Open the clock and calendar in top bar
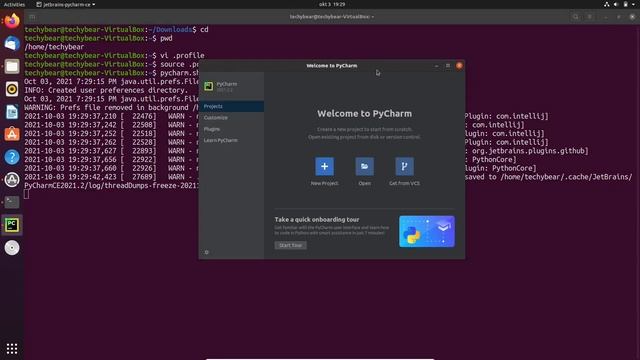 (x=332, y=4)
